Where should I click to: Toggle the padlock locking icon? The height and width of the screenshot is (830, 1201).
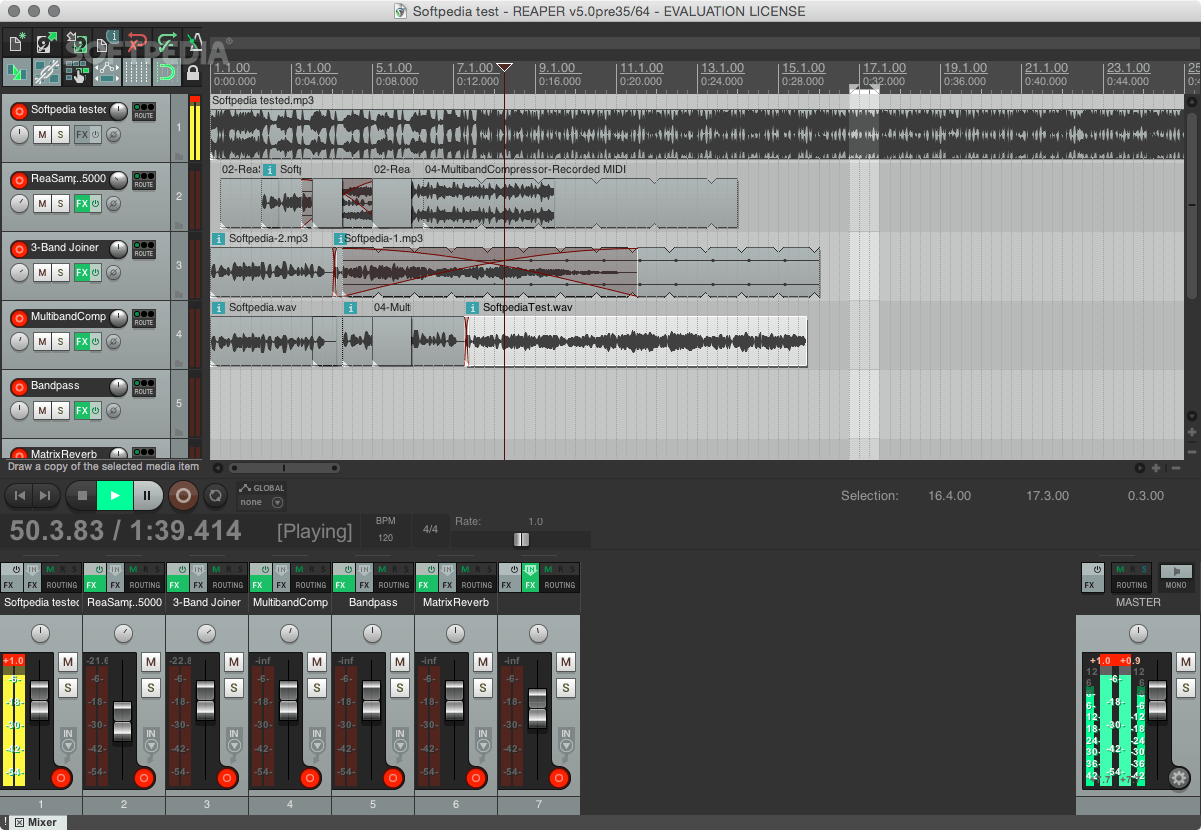tap(194, 72)
